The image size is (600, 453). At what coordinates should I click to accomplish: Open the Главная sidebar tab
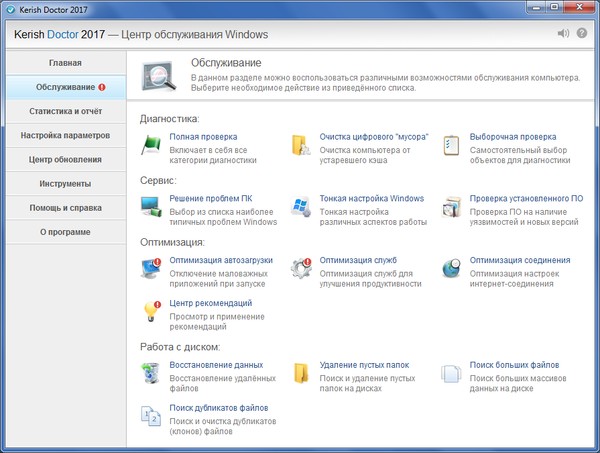[65, 63]
